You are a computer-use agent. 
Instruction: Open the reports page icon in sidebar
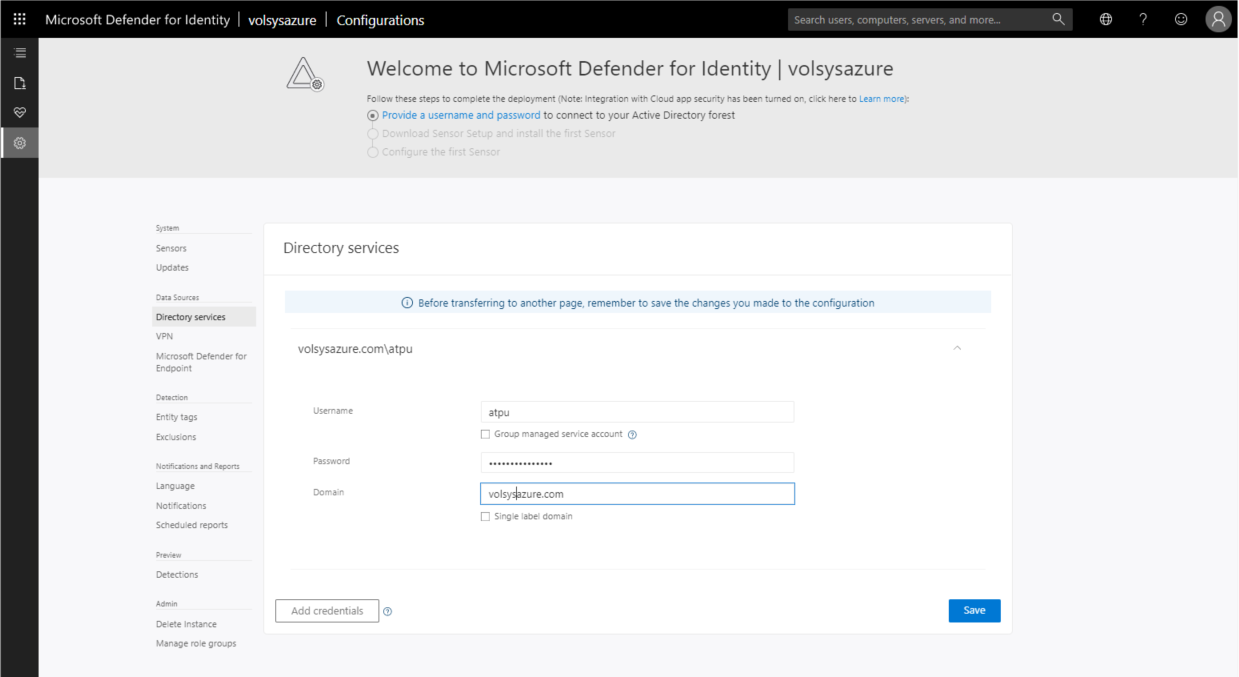point(19,83)
